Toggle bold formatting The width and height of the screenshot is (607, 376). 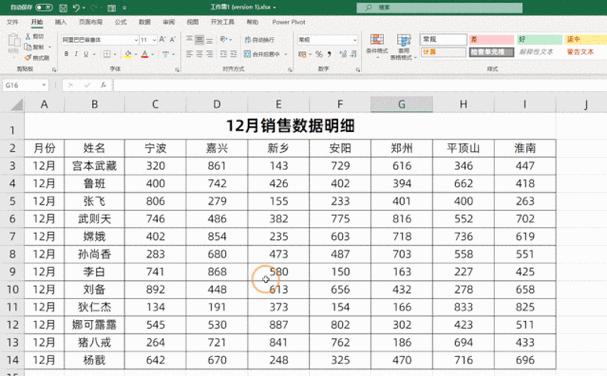(66, 54)
